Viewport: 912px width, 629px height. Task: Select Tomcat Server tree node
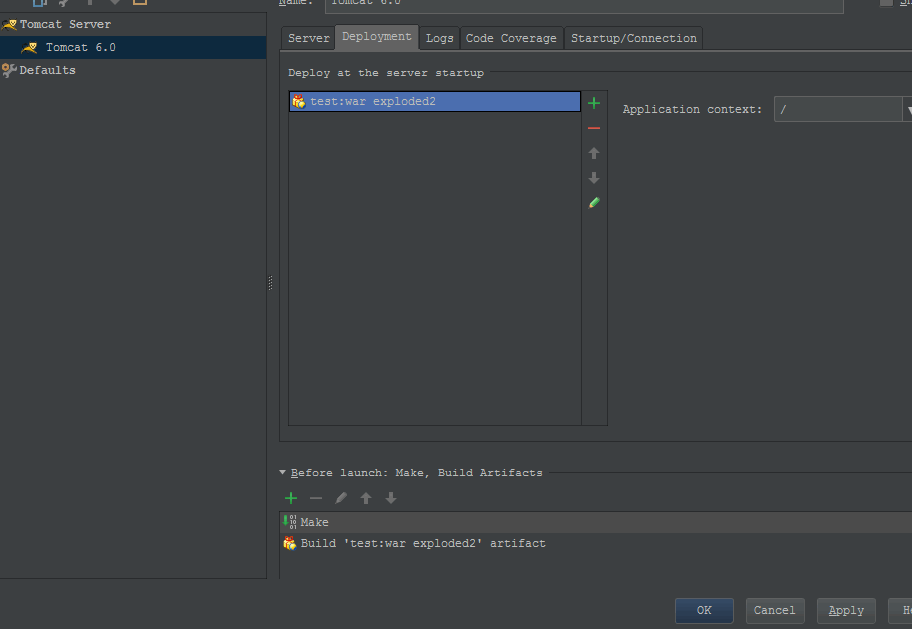133,24
